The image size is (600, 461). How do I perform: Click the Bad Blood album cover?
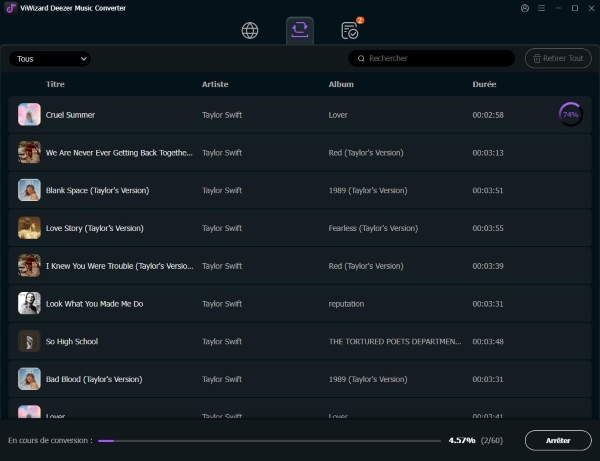click(29, 379)
